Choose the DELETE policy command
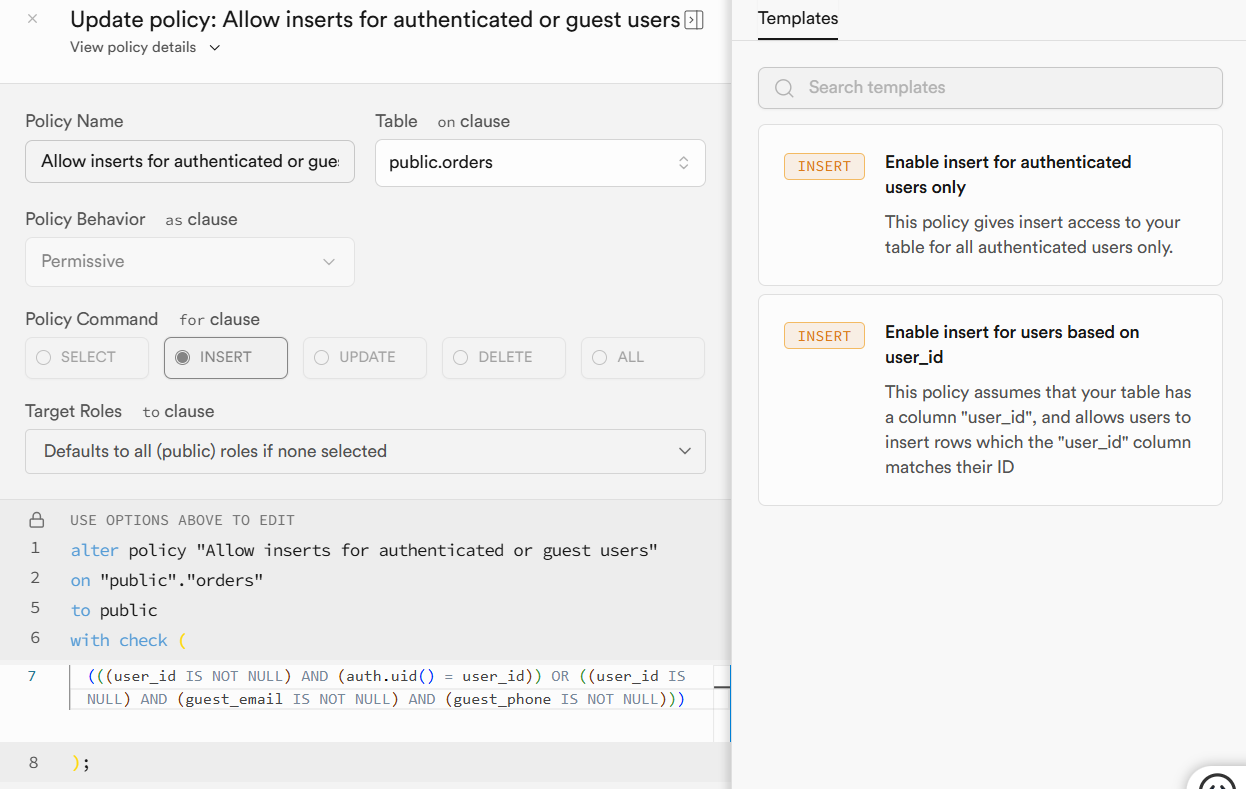This screenshot has width=1246, height=789. [504, 358]
